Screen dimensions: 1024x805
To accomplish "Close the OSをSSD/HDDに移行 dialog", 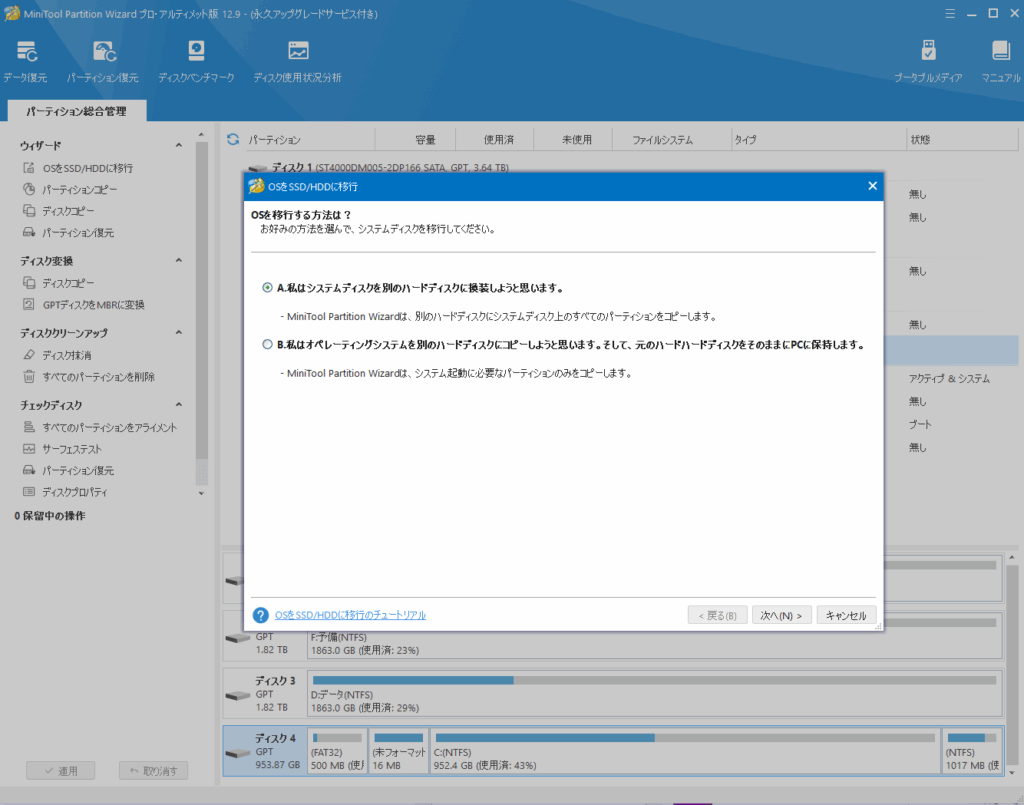I will 872,186.
